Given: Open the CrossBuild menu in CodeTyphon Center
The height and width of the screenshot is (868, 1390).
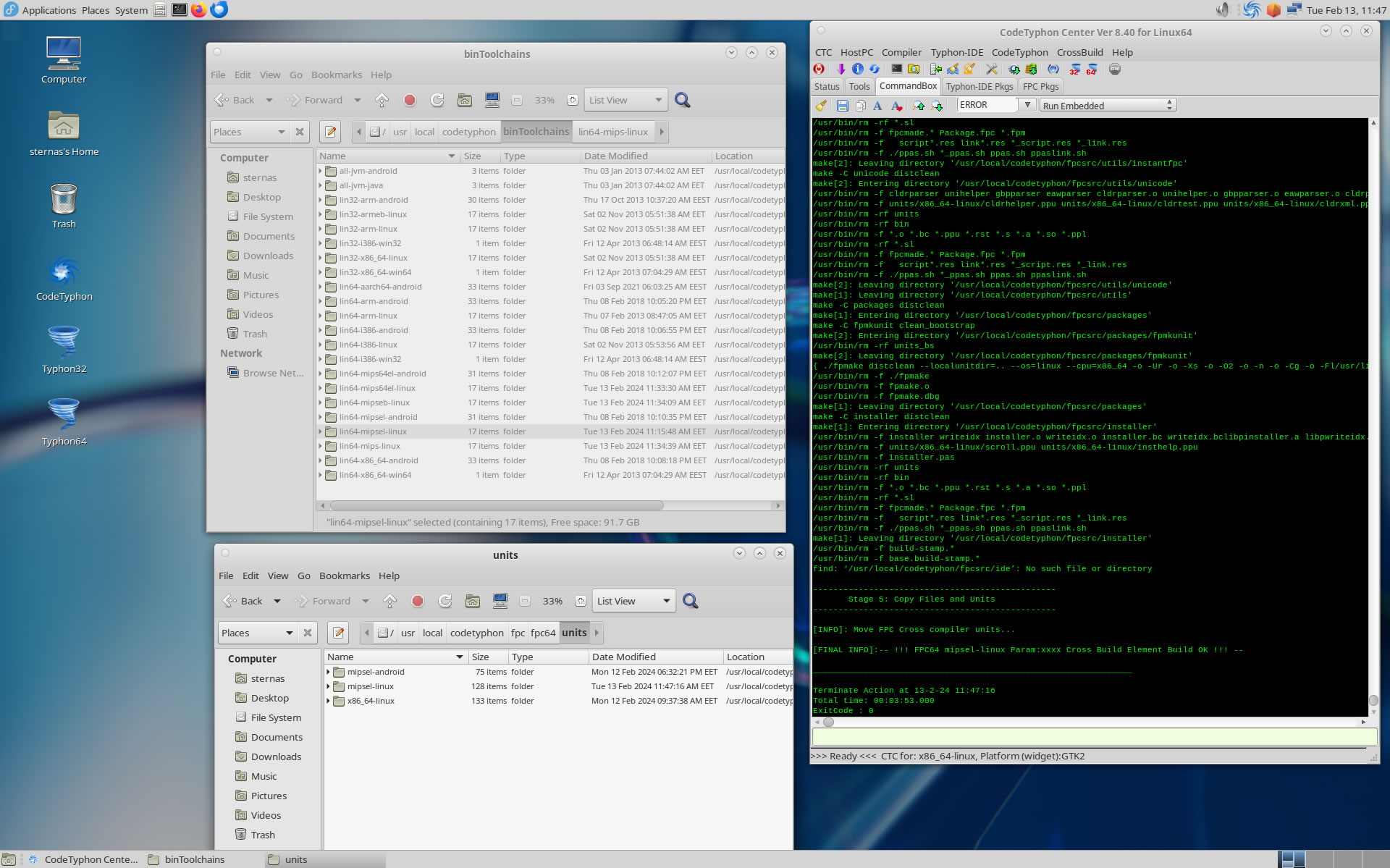Looking at the screenshot, I should click(x=1079, y=52).
